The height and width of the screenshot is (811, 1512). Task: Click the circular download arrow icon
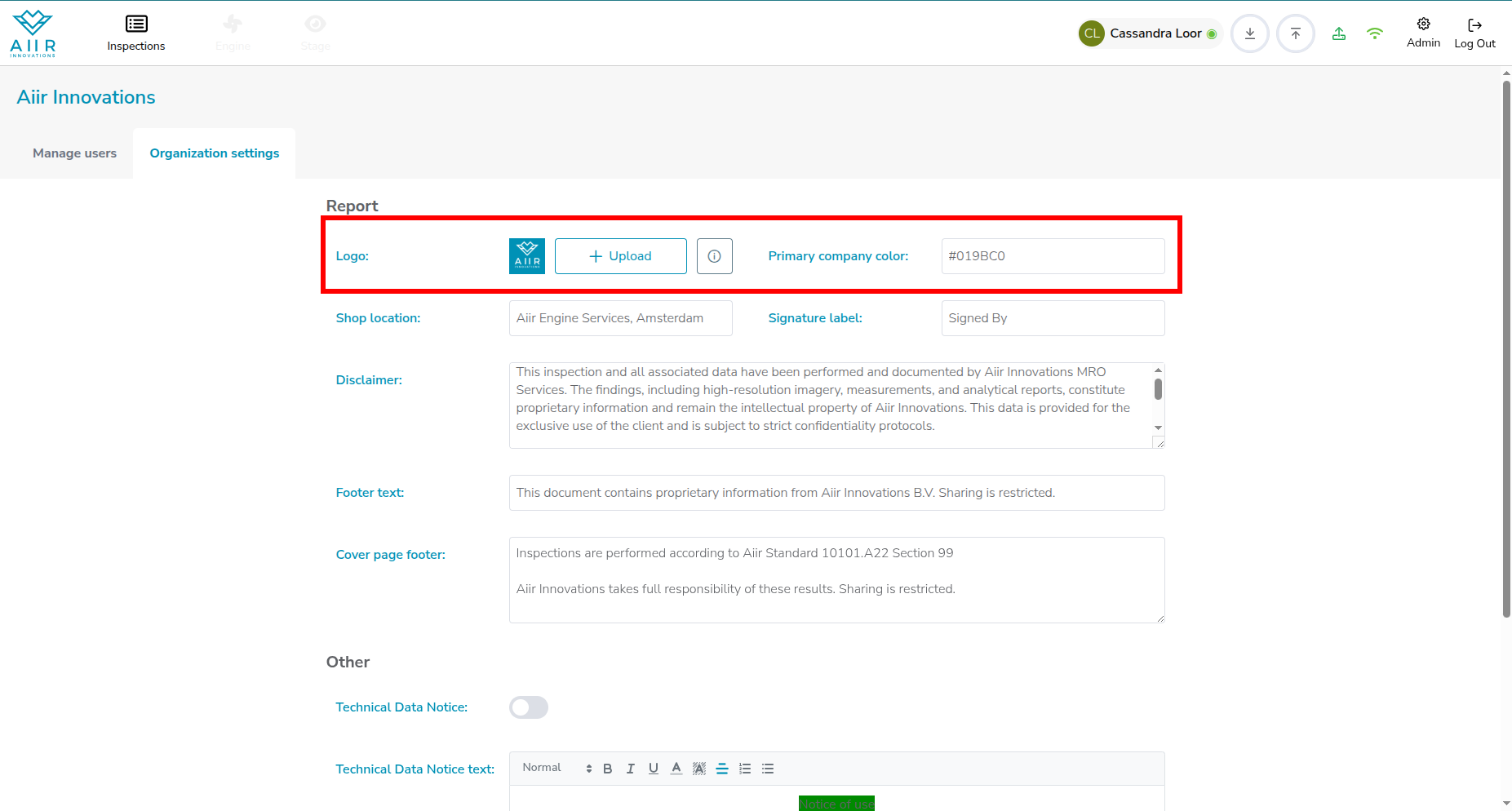(x=1250, y=33)
